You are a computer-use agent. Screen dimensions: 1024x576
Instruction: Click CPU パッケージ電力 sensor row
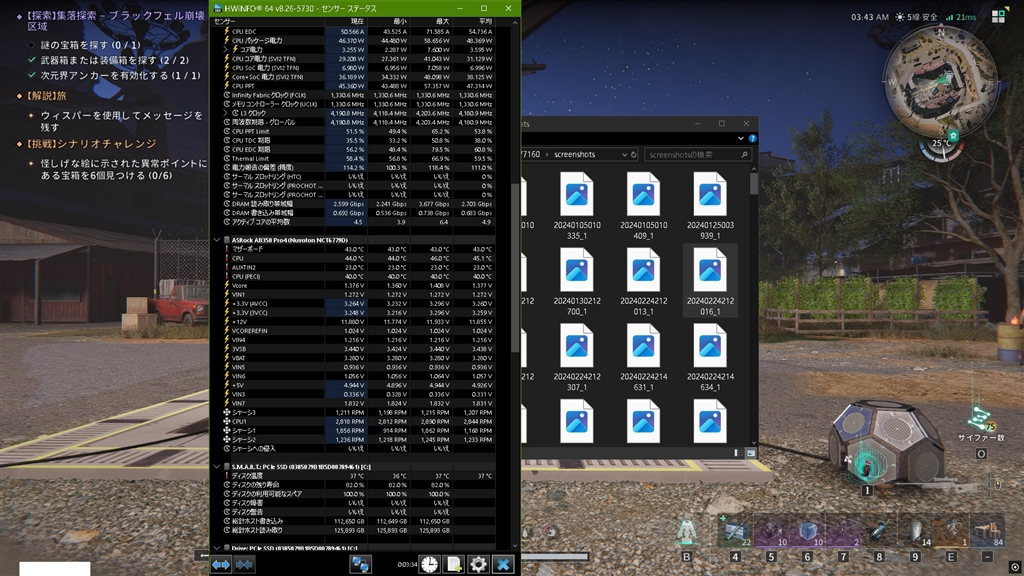[359, 40]
